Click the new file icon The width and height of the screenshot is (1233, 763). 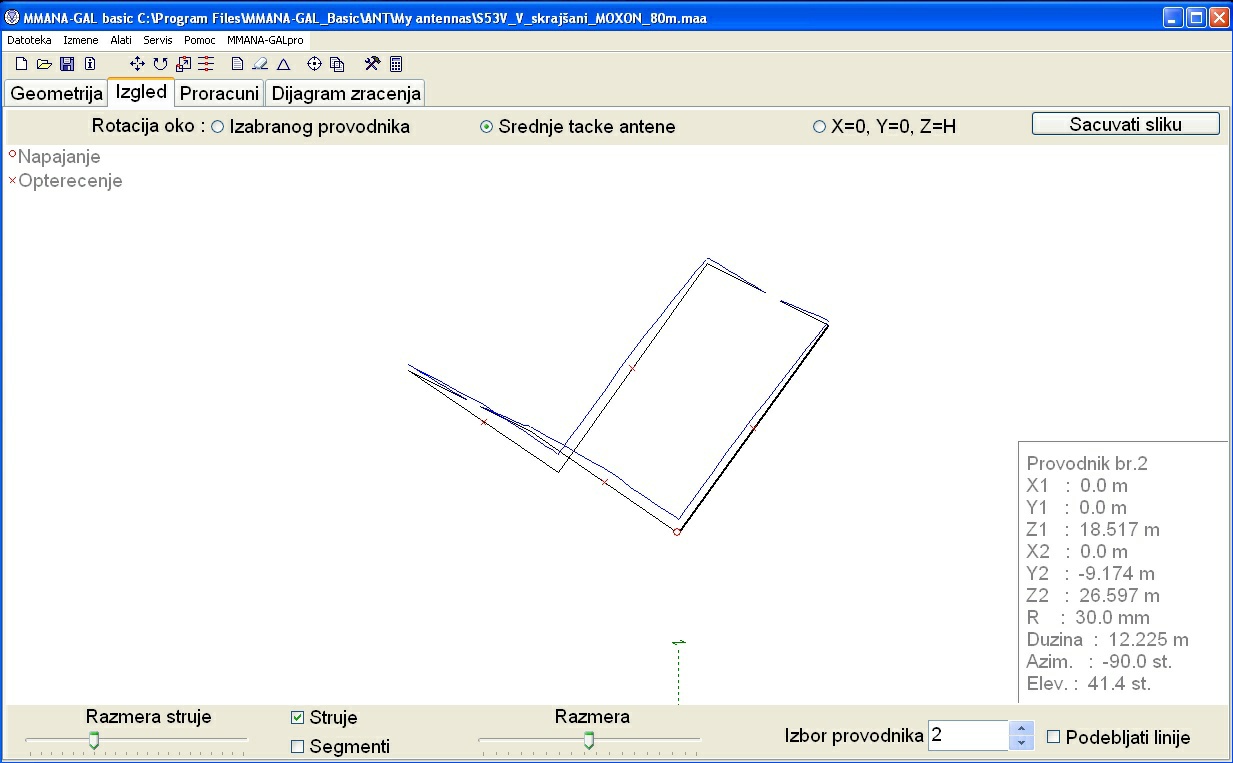pyautogui.click(x=21, y=64)
